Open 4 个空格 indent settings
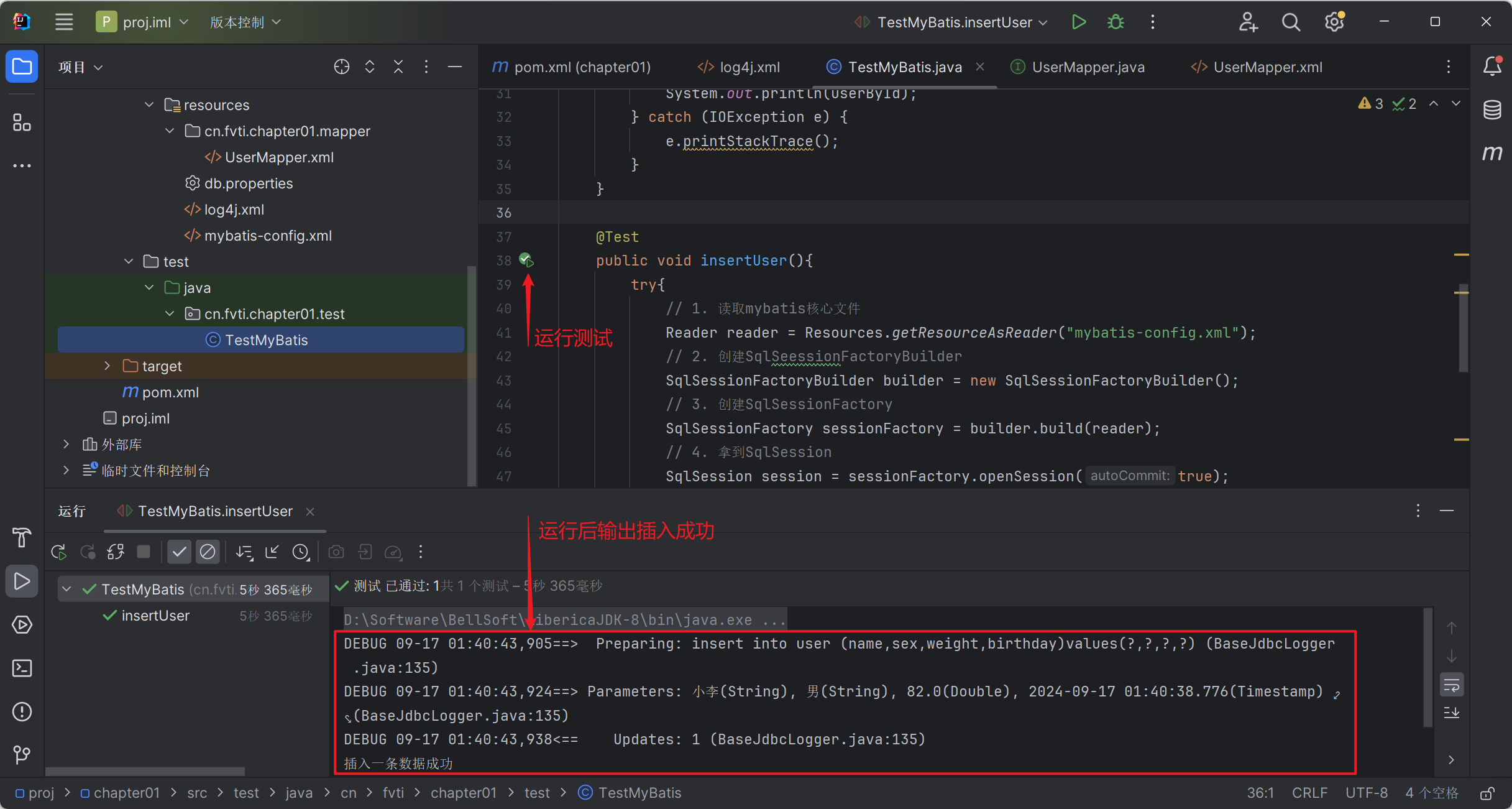The height and width of the screenshot is (809, 1512). [x=1432, y=793]
